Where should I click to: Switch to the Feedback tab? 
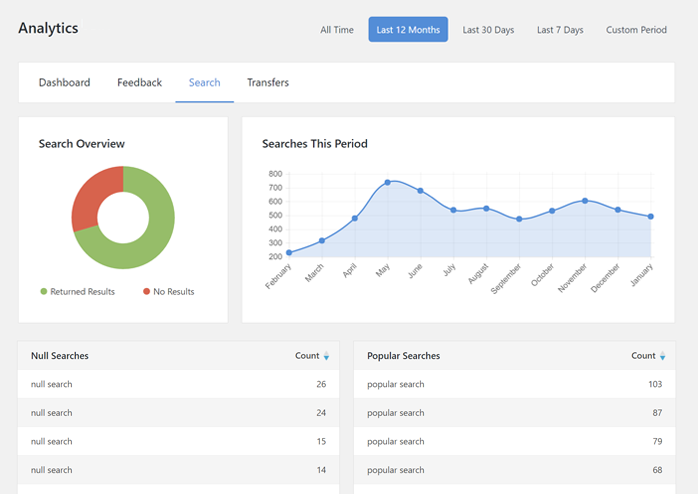pyautogui.click(x=139, y=83)
